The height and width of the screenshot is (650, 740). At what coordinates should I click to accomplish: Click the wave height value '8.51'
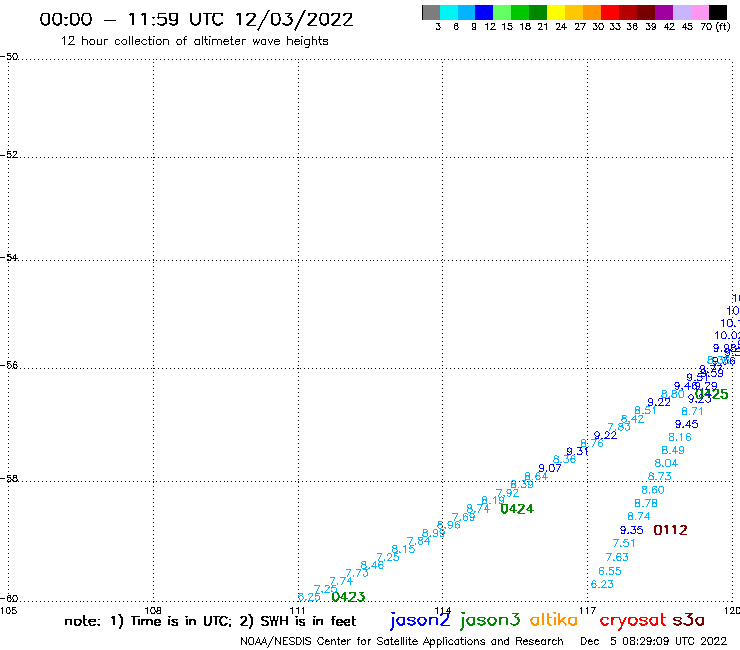click(646, 410)
